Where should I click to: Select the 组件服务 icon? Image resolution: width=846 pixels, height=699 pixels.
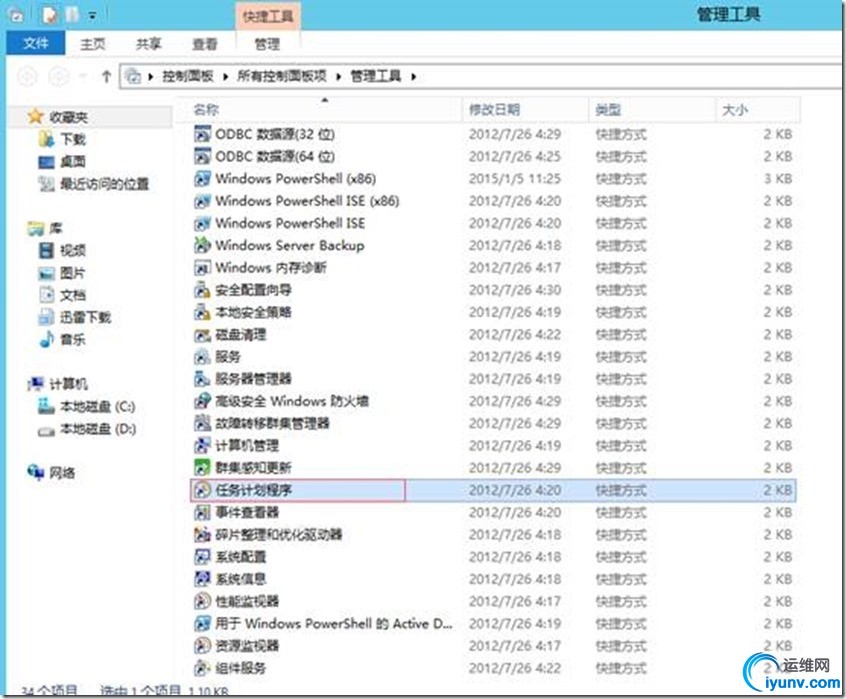(202, 668)
